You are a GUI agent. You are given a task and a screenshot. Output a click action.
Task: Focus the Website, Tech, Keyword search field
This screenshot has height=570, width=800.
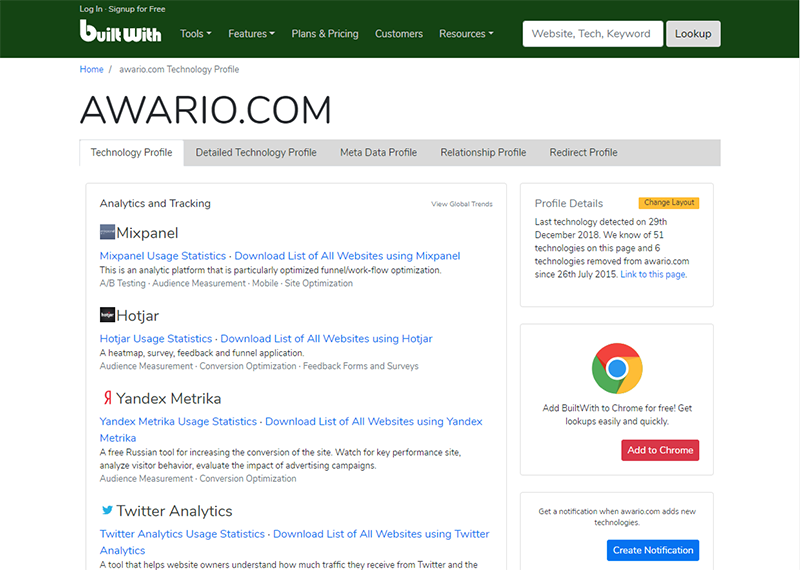click(593, 34)
